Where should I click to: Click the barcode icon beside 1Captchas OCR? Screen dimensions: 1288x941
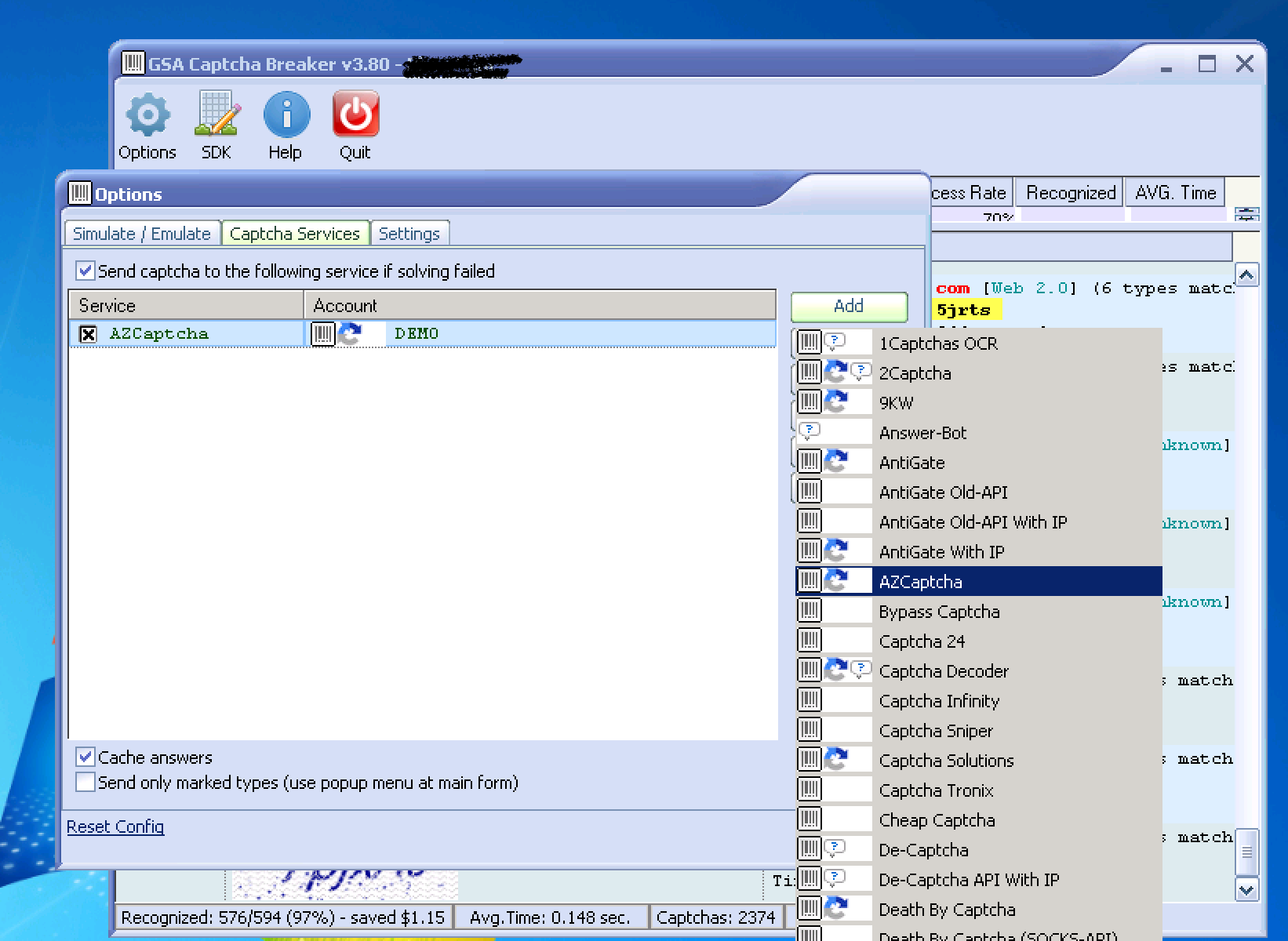[809, 342]
